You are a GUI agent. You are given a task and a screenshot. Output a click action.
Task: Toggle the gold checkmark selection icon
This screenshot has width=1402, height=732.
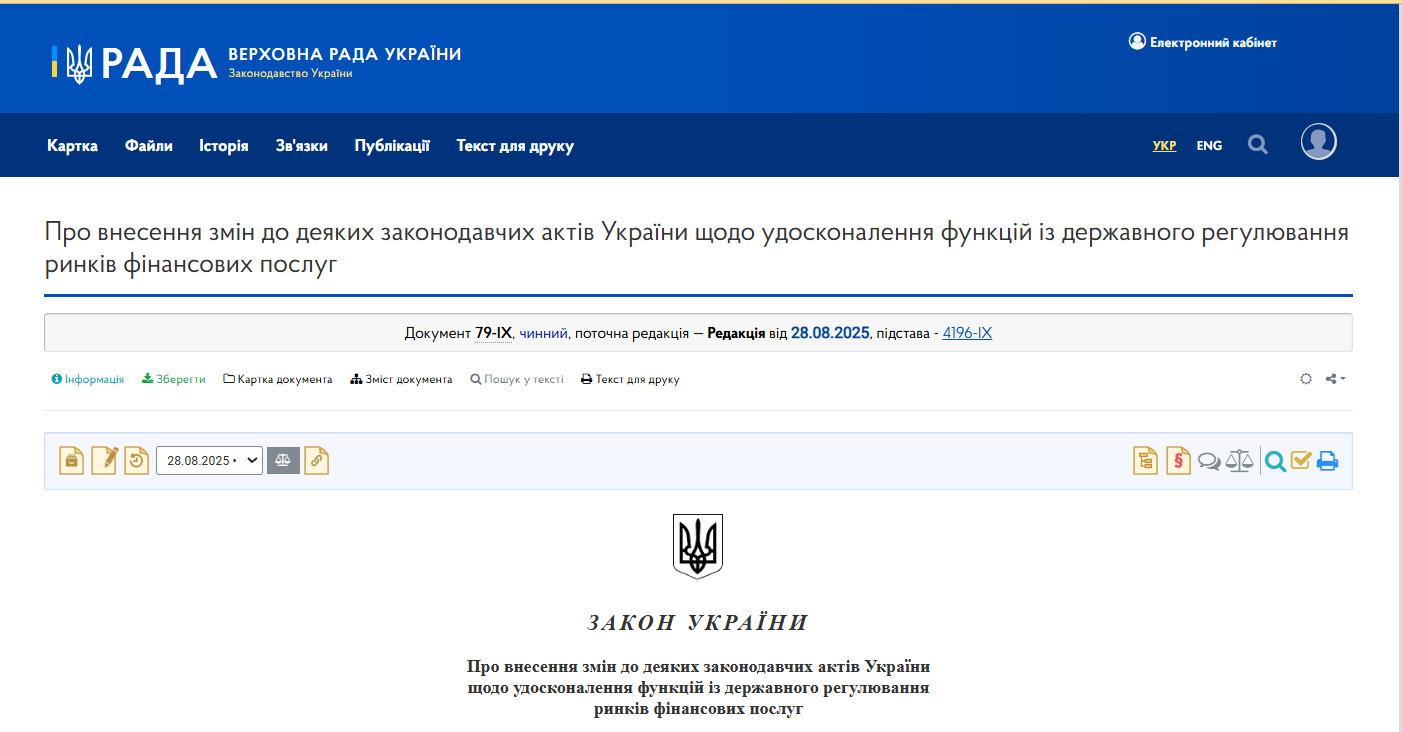coord(1301,461)
